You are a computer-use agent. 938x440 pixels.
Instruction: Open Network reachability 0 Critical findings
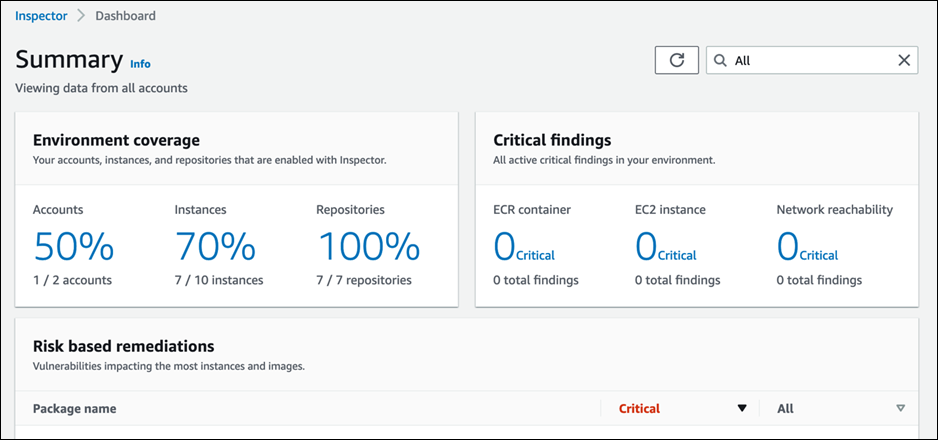808,247
